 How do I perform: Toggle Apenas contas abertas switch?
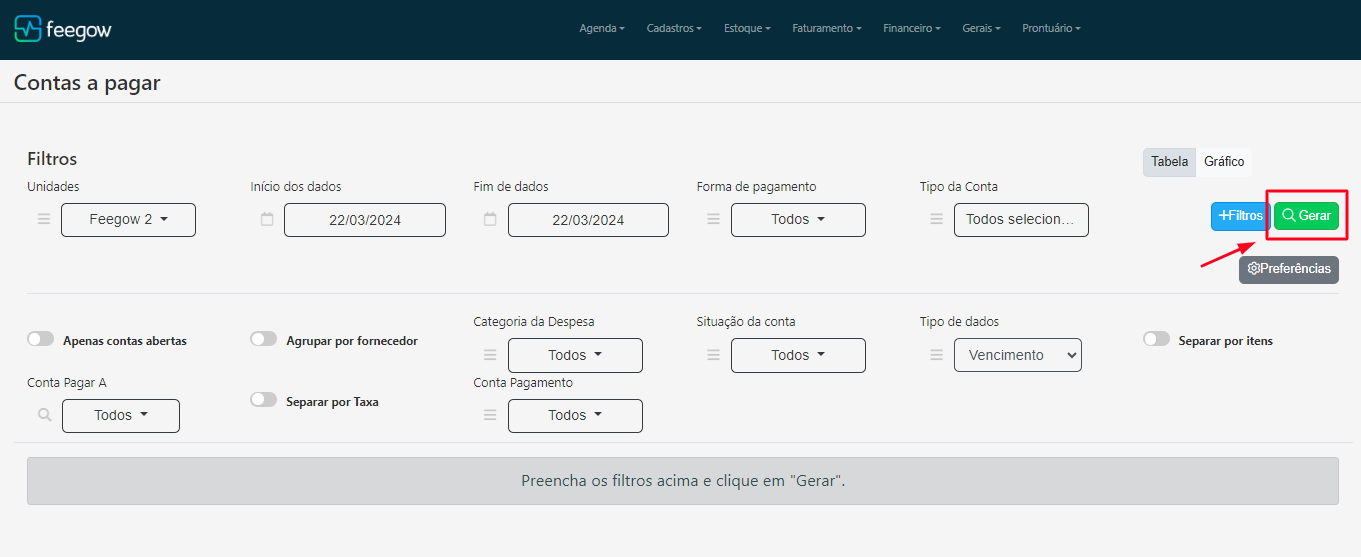(x=41, y=339)
